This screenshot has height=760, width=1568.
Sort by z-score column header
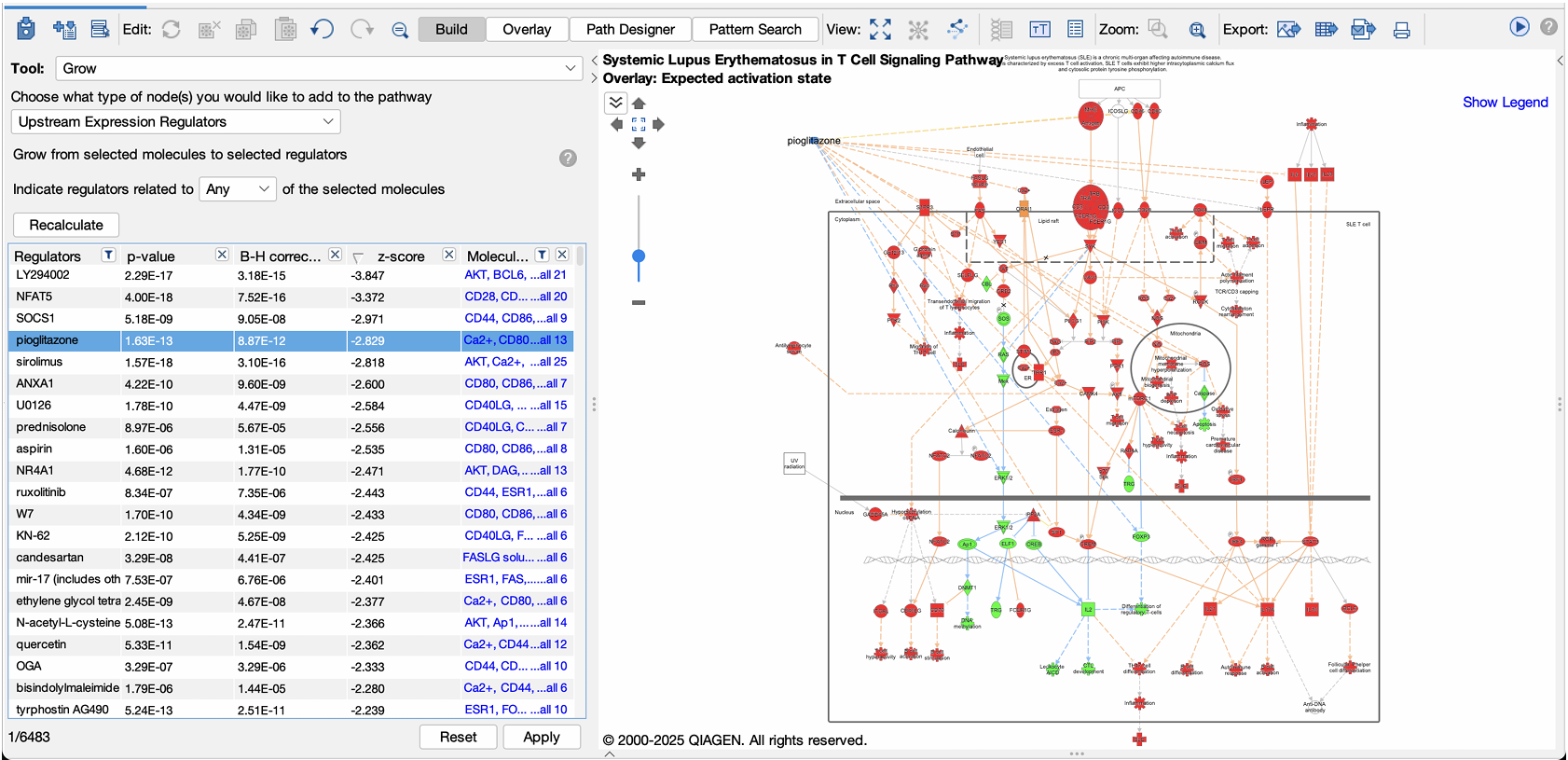coord(401,256)
